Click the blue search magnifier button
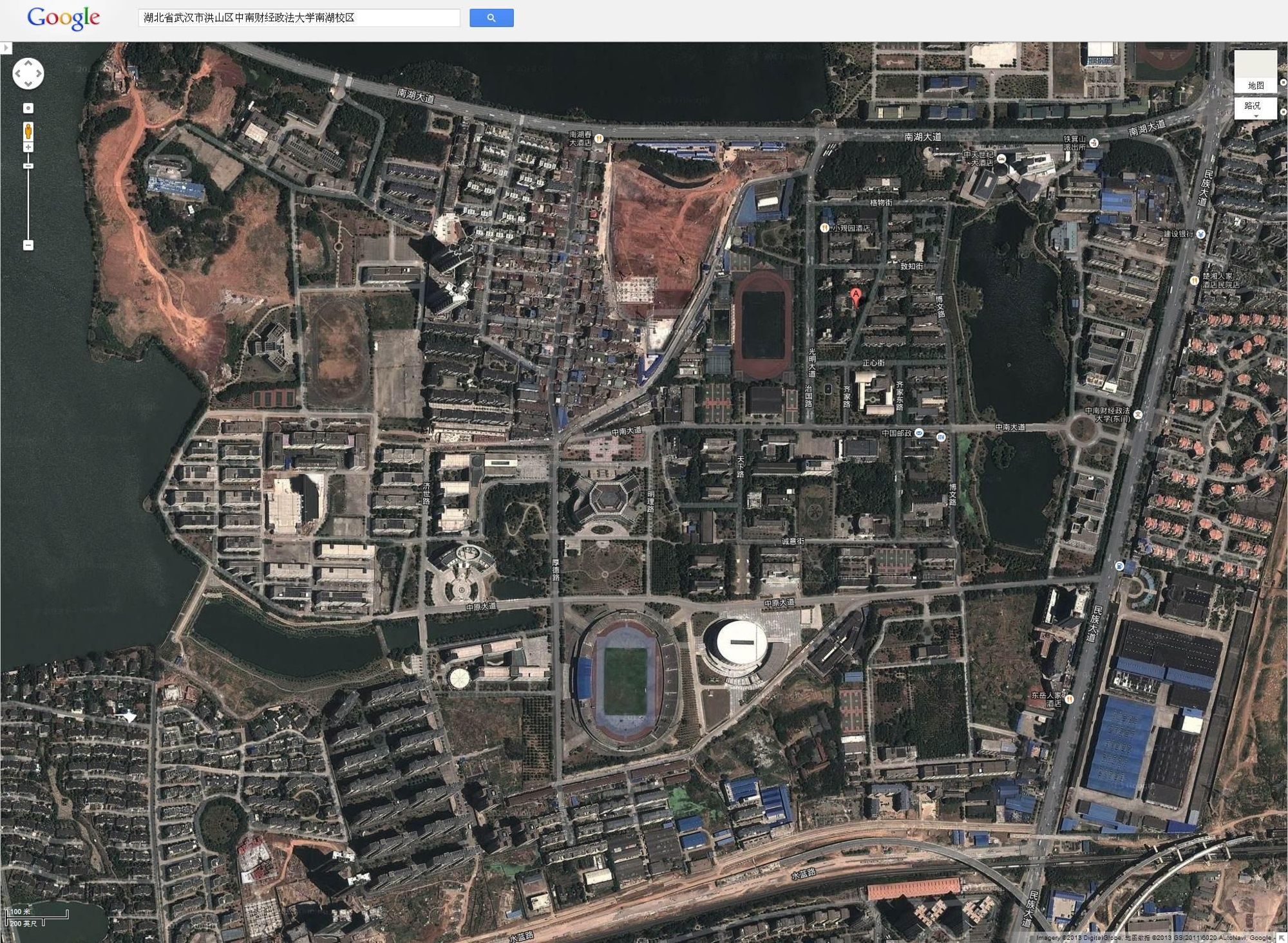Screen dimensions: 1288x943 click(491, 18)
